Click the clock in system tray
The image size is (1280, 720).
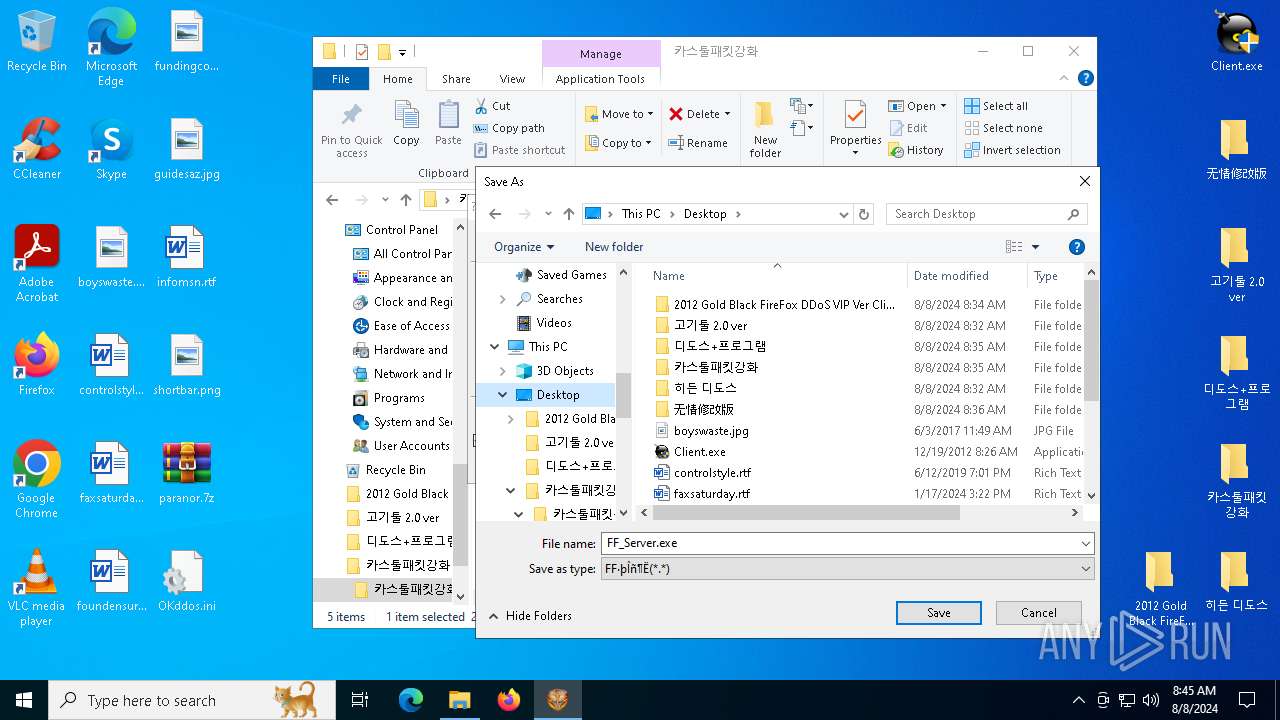tap(1193, 700)
